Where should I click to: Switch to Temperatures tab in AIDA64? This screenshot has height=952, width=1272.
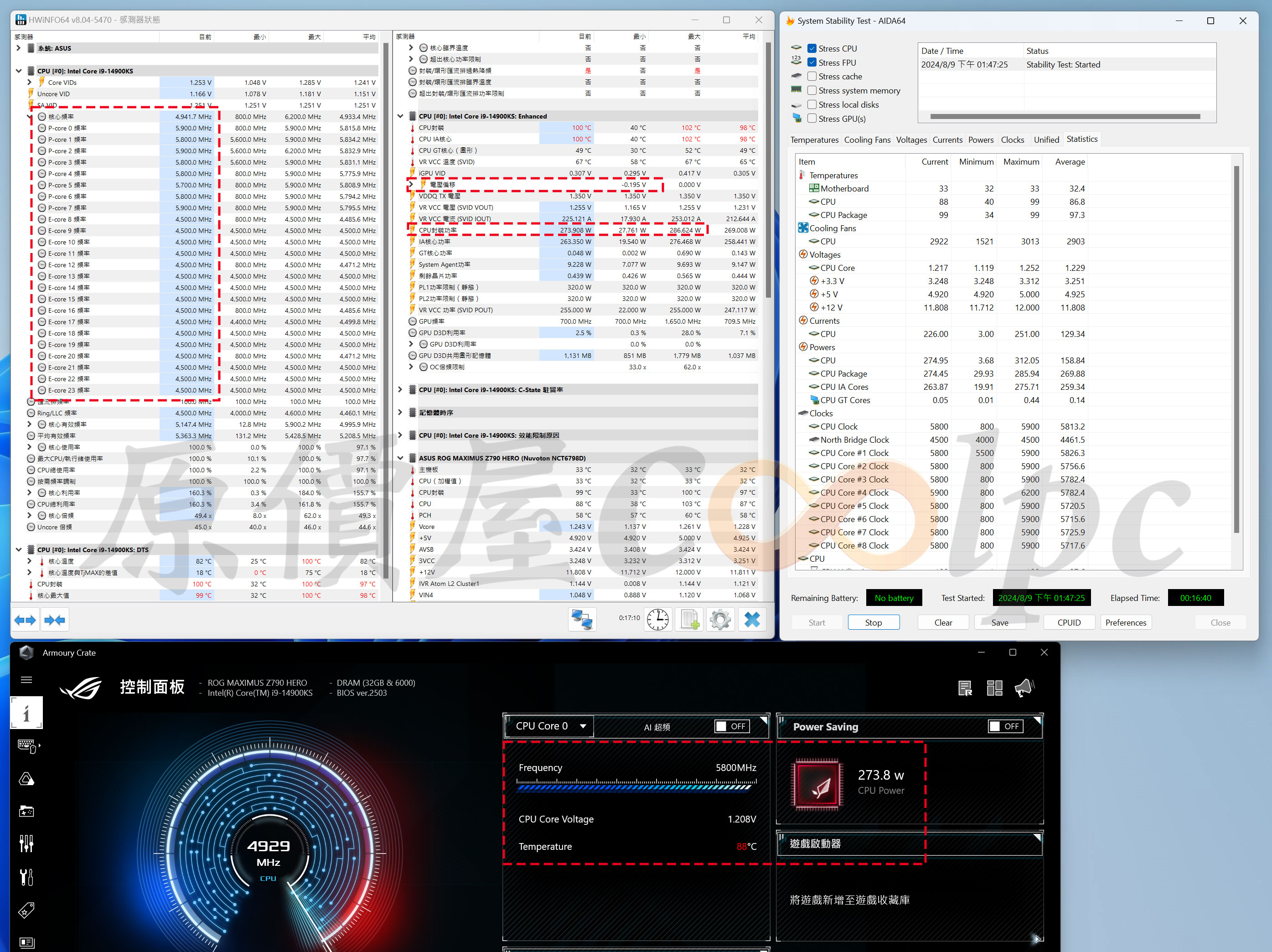[814, 140]
